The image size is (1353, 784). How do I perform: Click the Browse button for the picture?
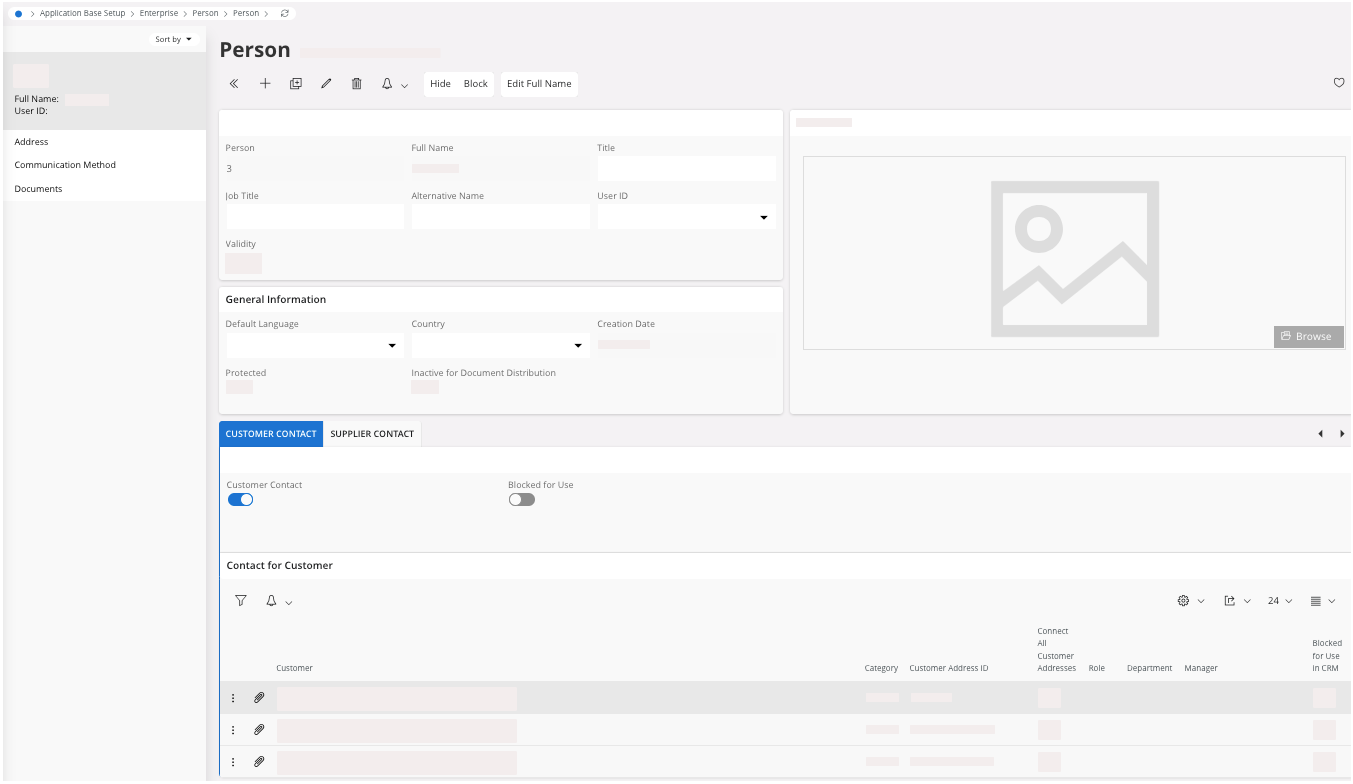[1308, 336]
